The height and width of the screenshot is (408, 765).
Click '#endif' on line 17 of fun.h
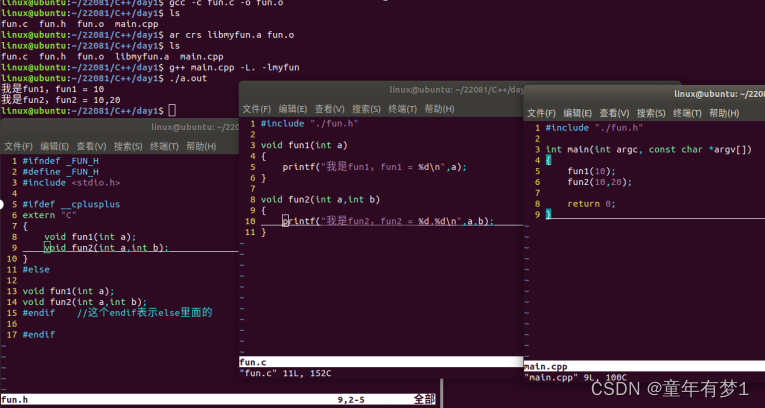pos(39,335)
